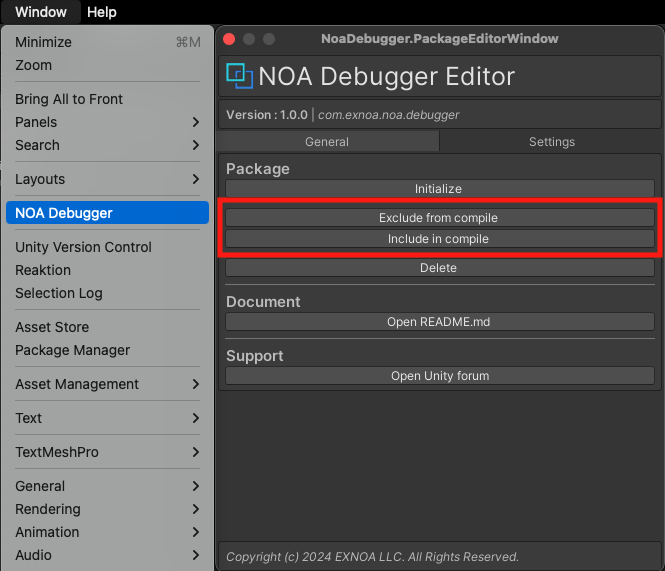Click the Package section heading
665x571 pixels.
[258, 169]
